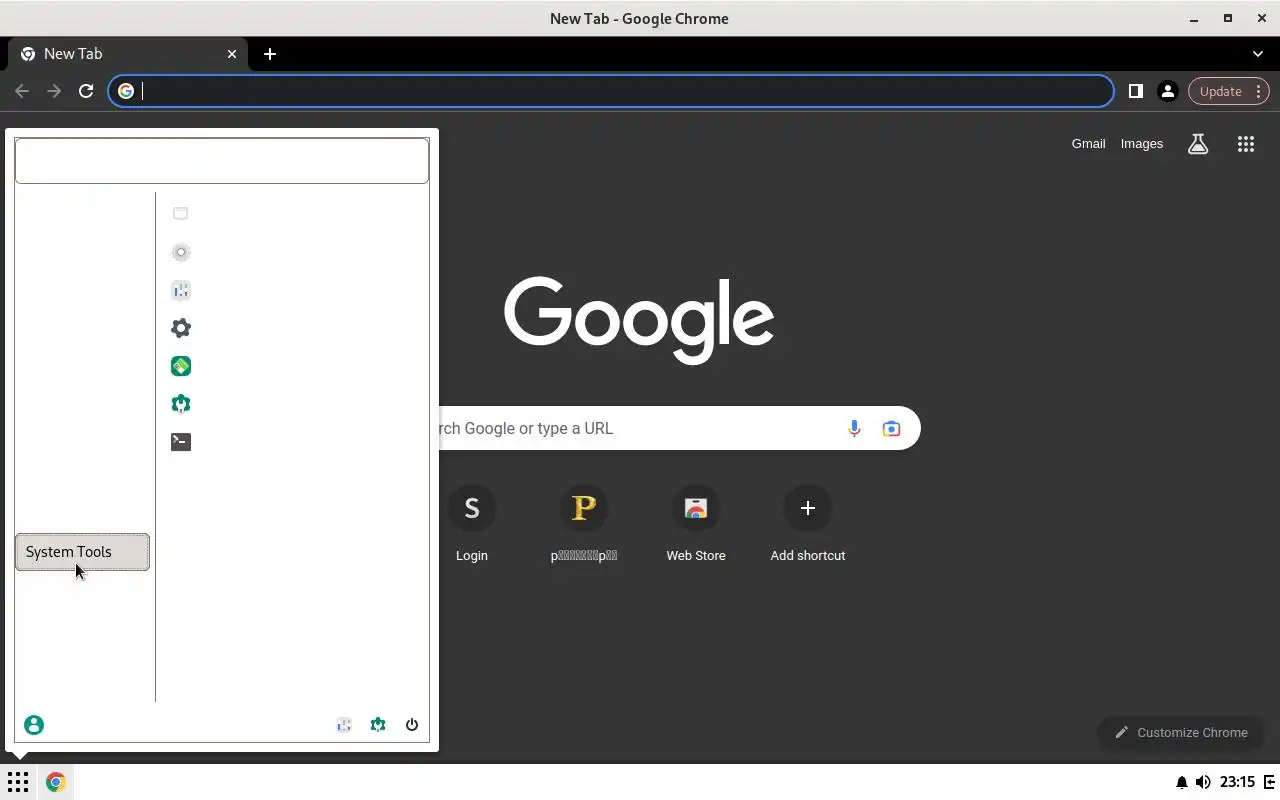This screenshot has height=800, width=1280.
Task: Click the Chrome icon in the taskbar
Action: click(x=56, y=782)
